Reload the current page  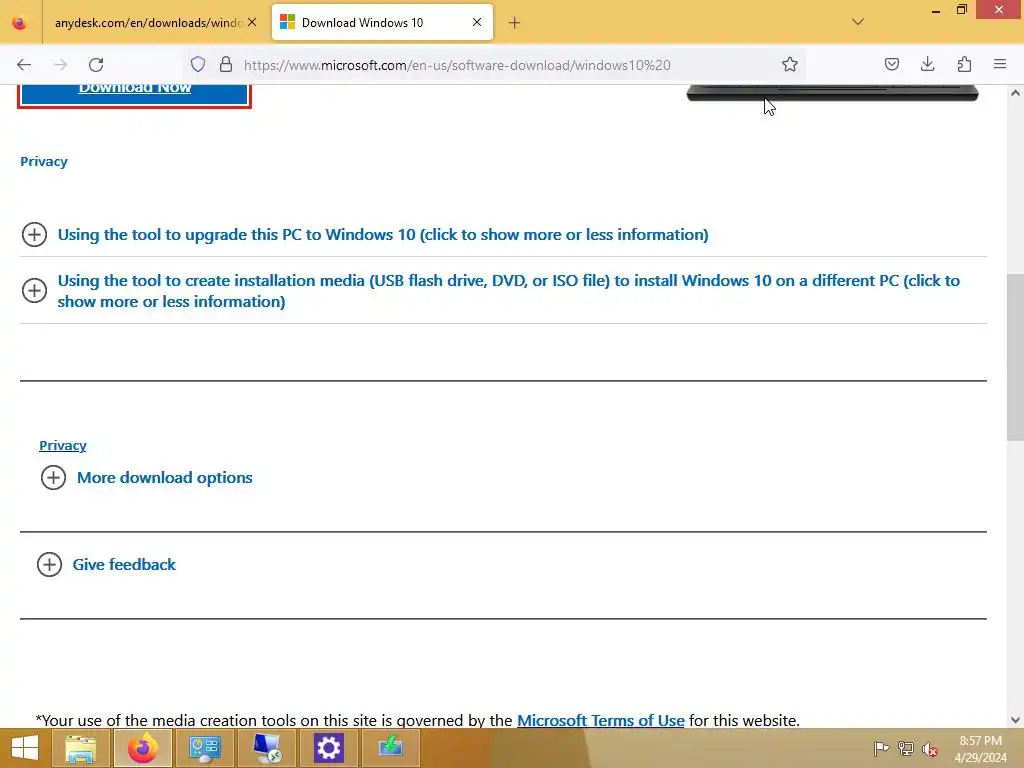click(96, 65)
